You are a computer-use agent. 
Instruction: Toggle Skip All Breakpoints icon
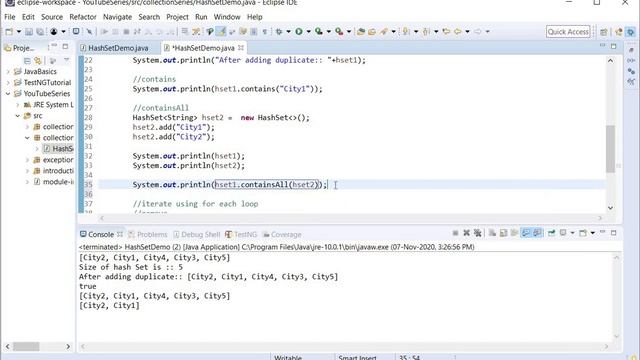[89, 31]
